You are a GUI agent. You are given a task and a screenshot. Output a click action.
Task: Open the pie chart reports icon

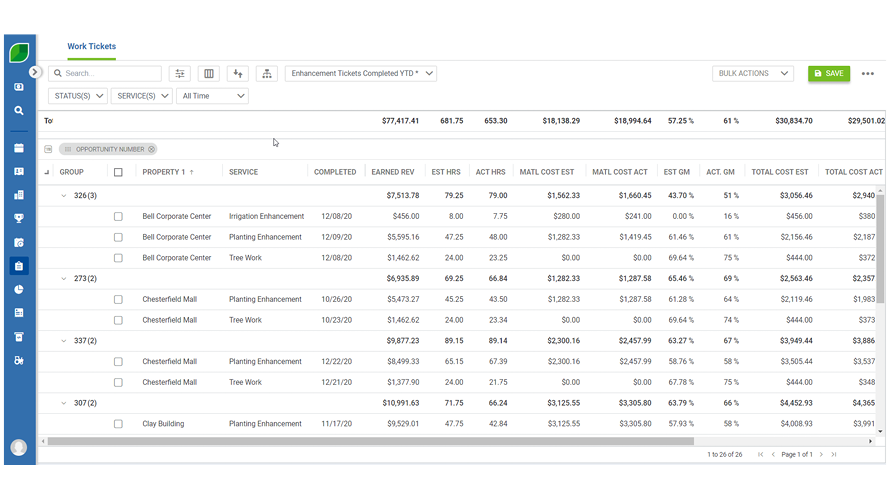pos(19,289)
